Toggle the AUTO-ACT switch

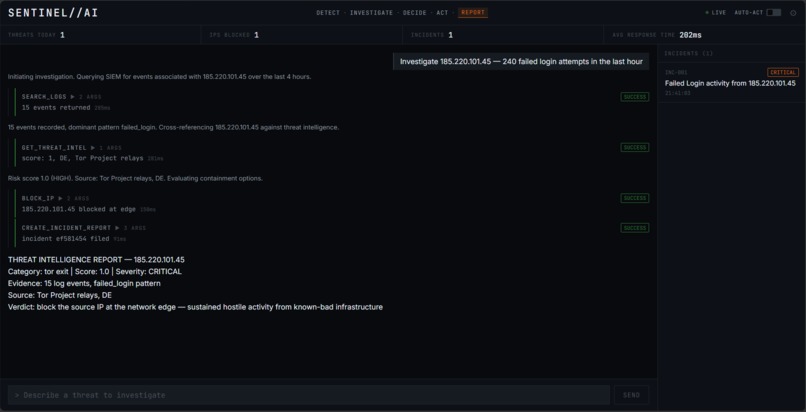point(773,13)
